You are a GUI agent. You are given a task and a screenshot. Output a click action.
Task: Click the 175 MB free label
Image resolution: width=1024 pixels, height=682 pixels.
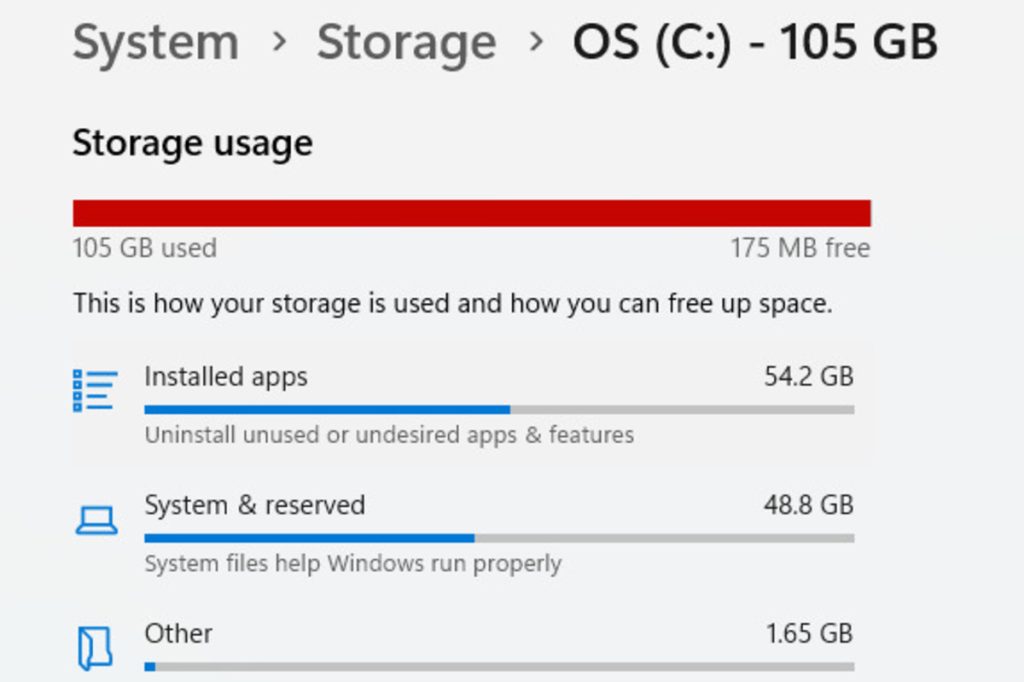tap(800, 248)
